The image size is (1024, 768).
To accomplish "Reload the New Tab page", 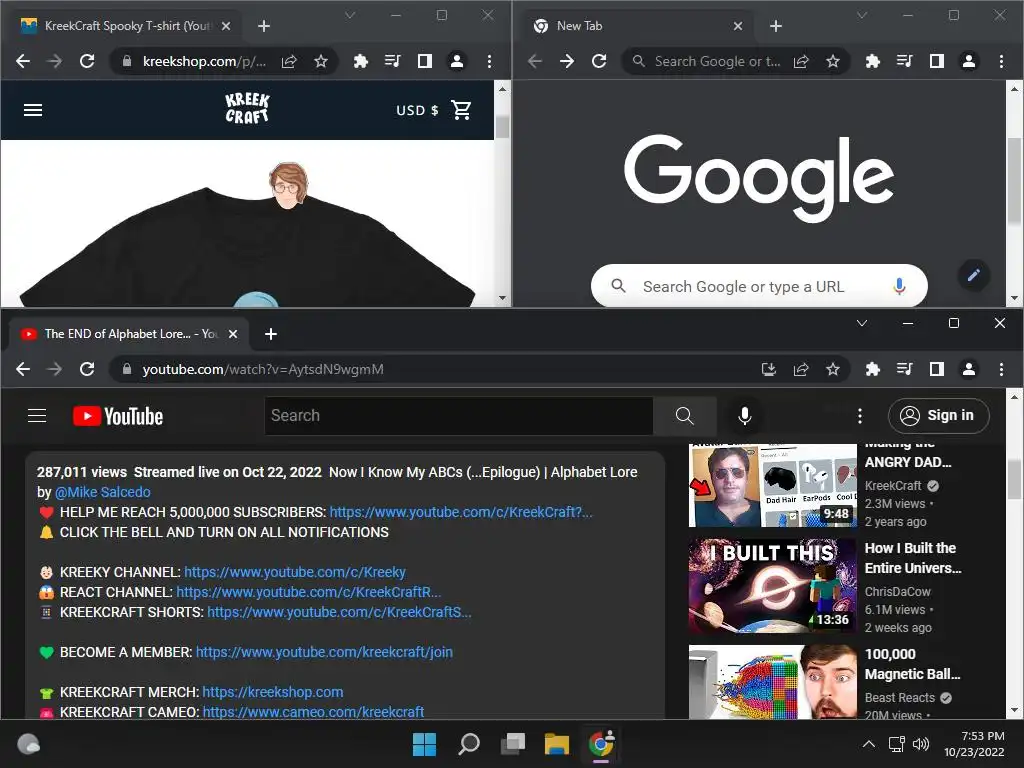I will click(x=599, y=61).
